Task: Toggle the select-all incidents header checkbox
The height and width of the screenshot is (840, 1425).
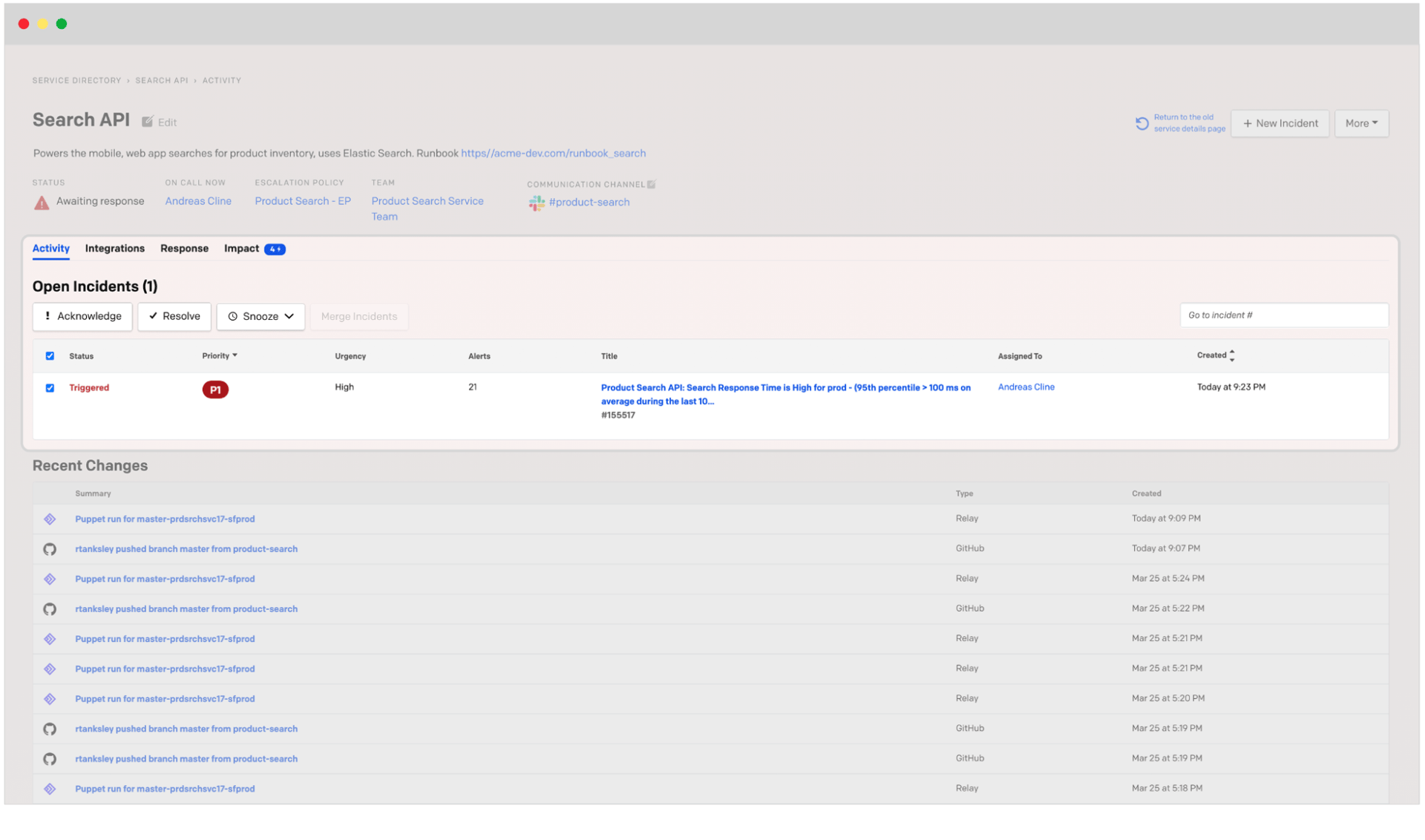Action: [50, 356]
